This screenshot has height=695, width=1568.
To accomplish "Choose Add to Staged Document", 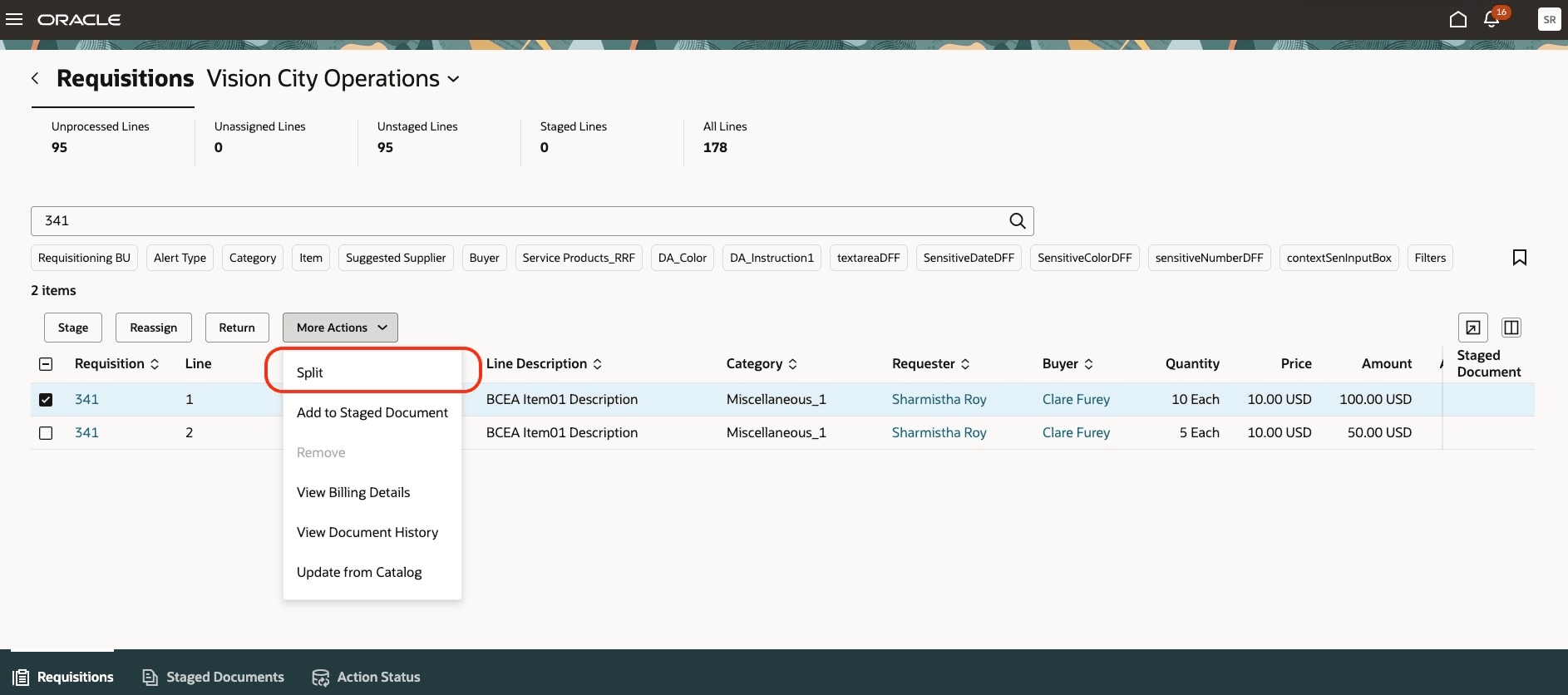I will (372, 412).
